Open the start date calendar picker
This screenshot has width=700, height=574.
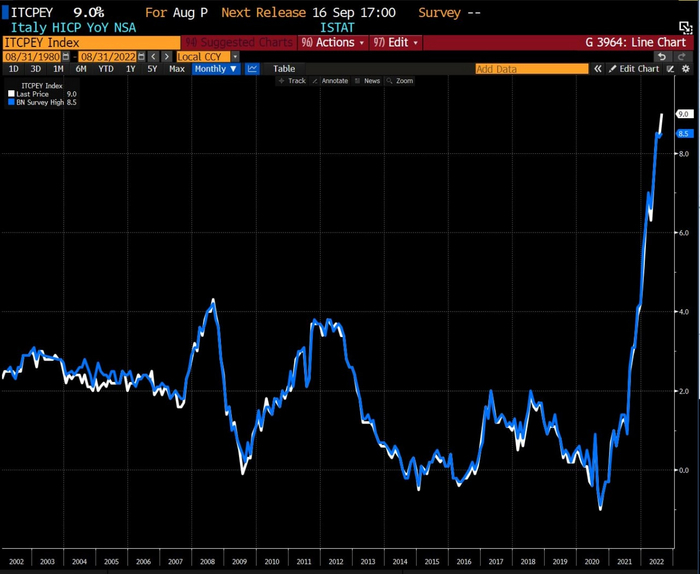(66, 57)
